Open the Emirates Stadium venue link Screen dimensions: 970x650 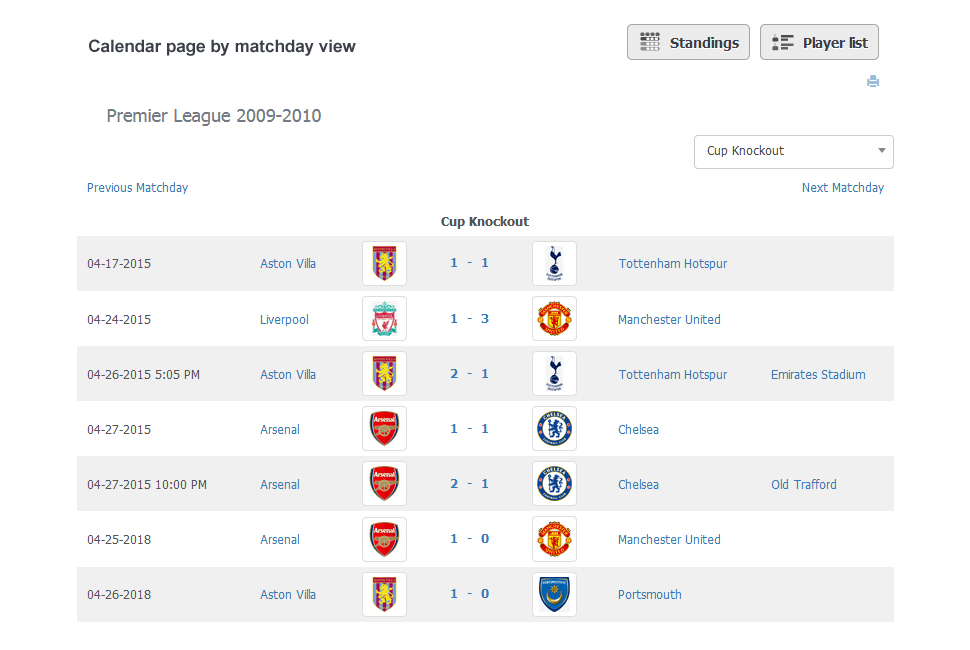[818, 374]
